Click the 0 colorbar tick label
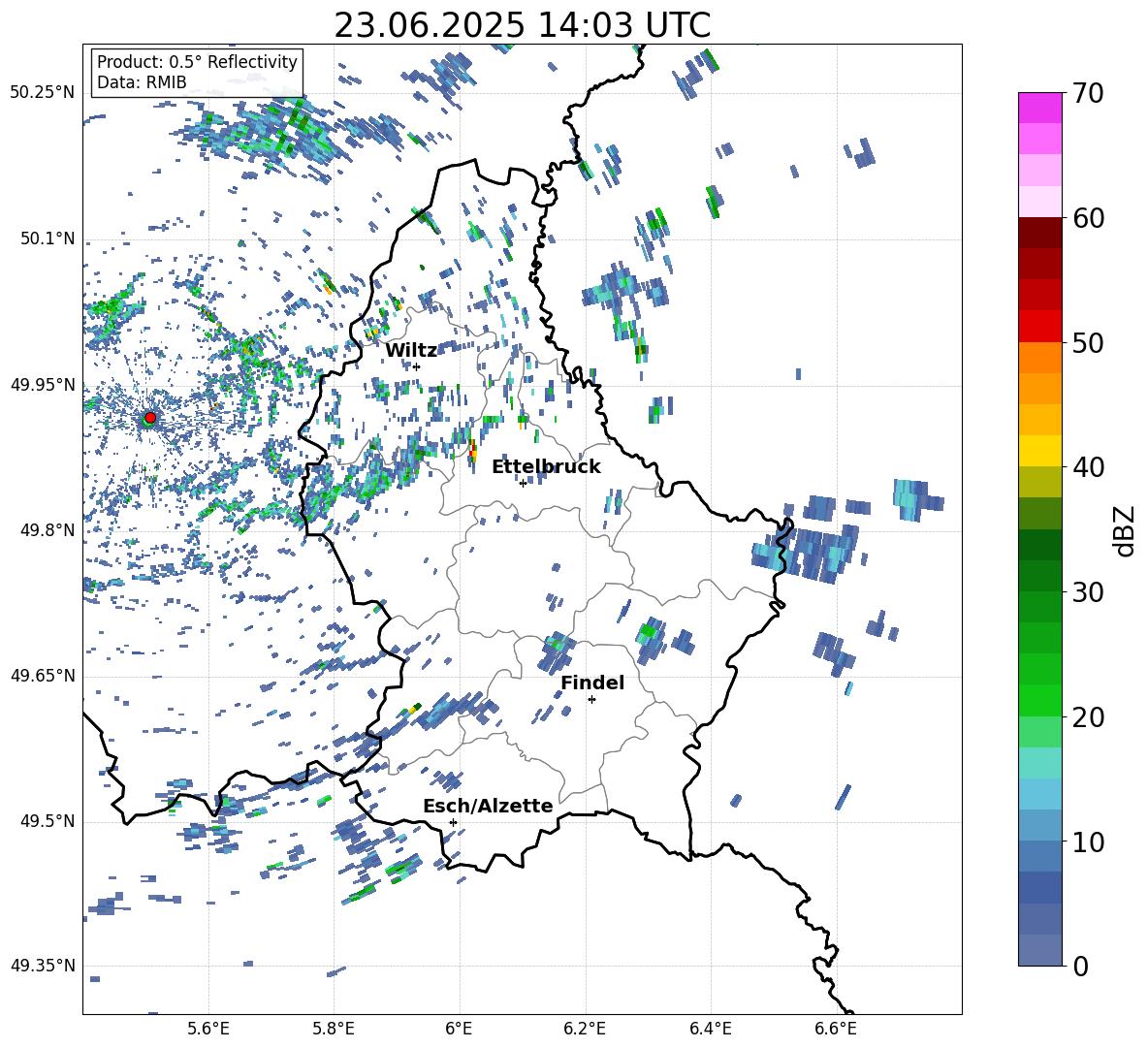This screenshot has width=1148, height=1048. click(x=1080, y=967)
